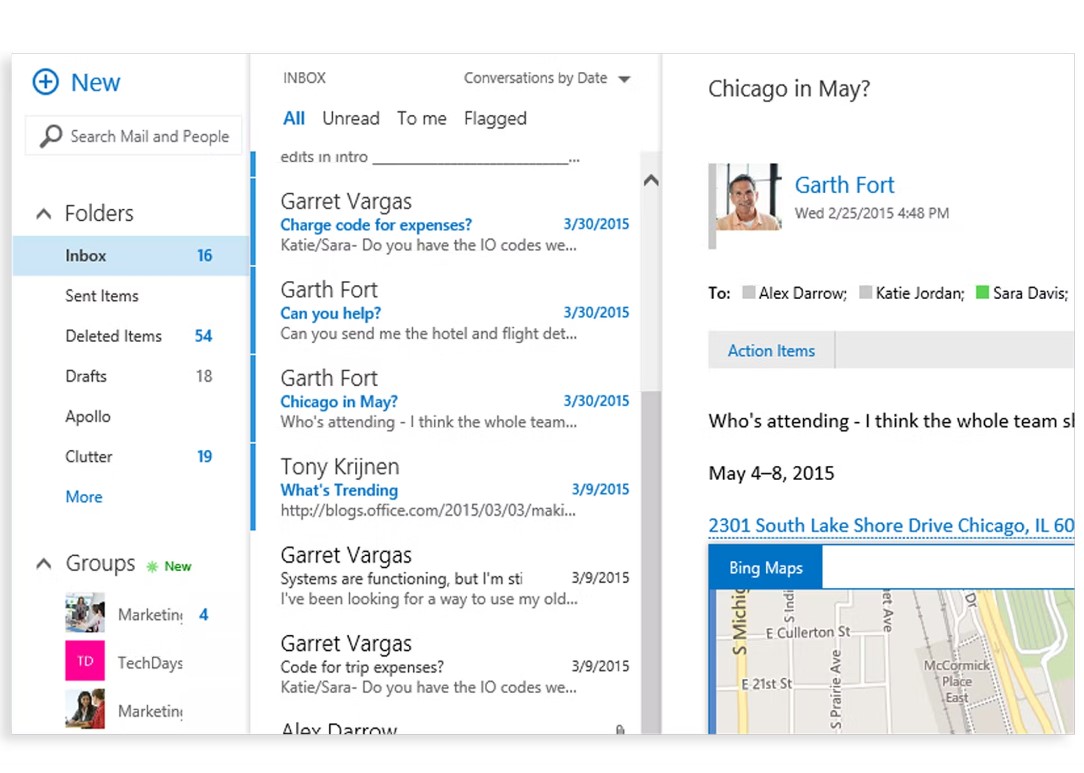Switch to the Action Items tab
The width and height of the screenshot is (1084, 773).
tap(771, 350)
